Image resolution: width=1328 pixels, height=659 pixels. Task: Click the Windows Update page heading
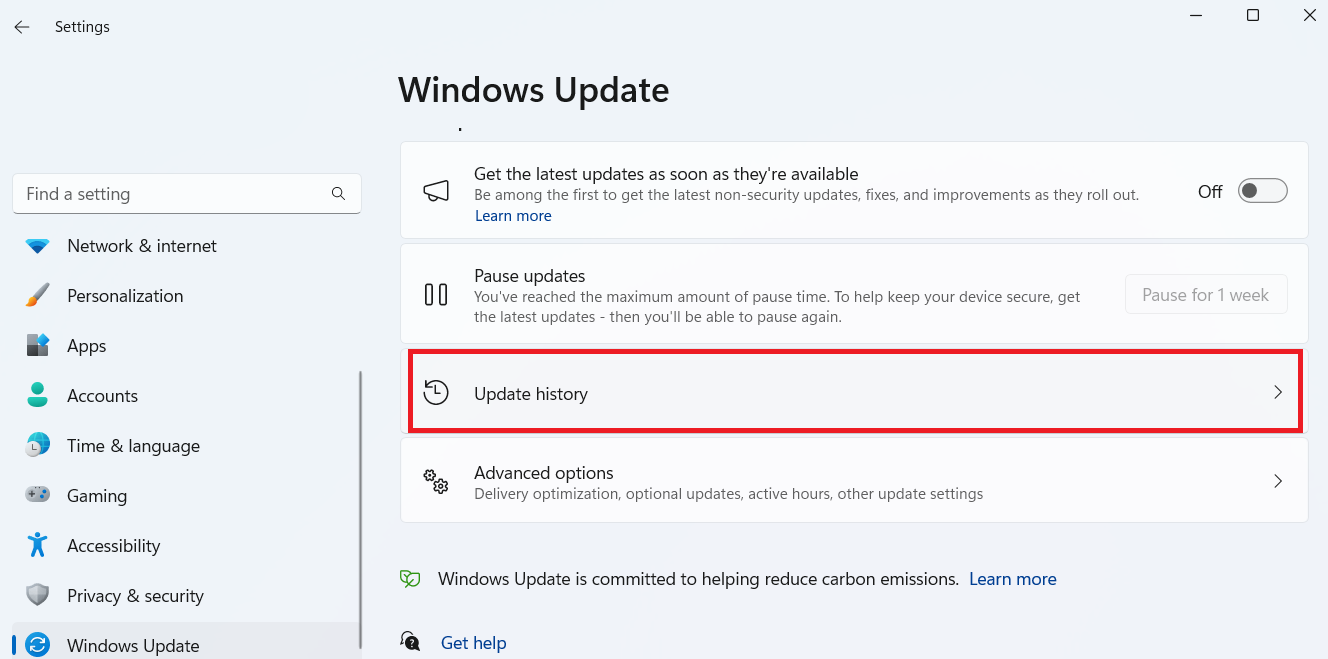coord(534,90)
